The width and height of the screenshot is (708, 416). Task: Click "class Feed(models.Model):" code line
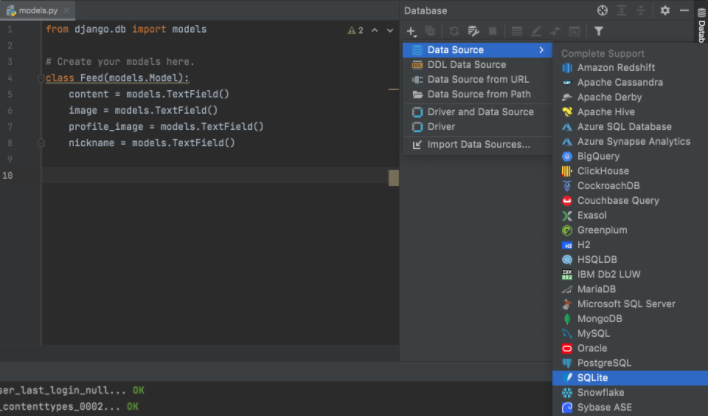click(117, 78)
